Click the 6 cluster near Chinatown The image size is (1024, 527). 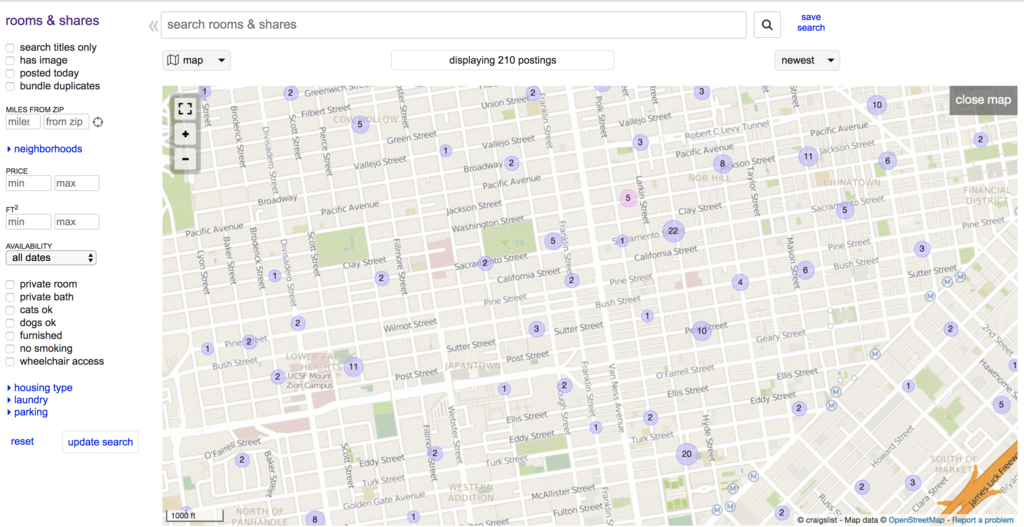[887, 160]
